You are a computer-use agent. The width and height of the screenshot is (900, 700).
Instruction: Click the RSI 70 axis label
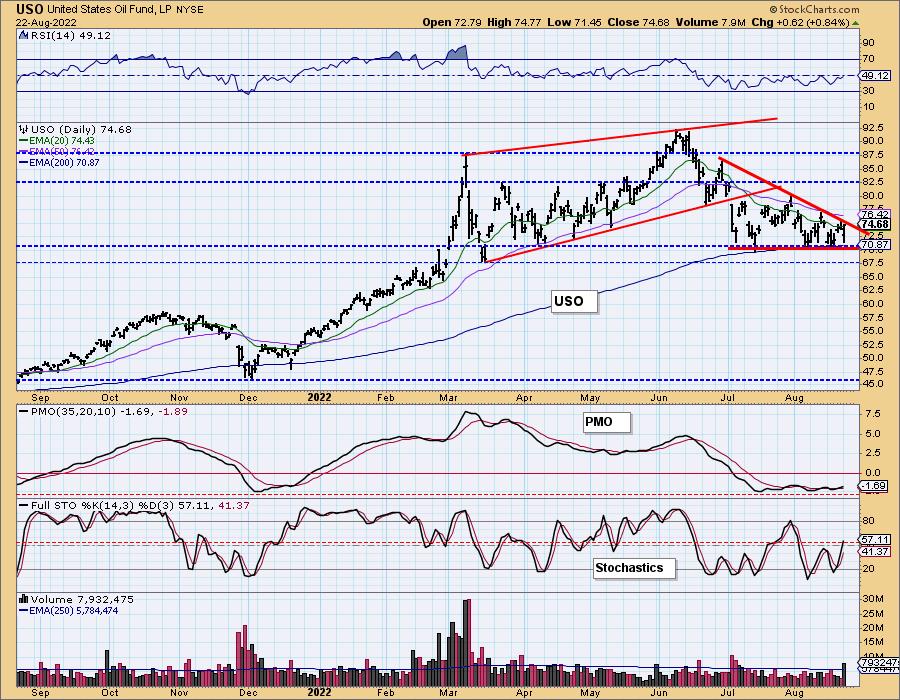(868, 59)
